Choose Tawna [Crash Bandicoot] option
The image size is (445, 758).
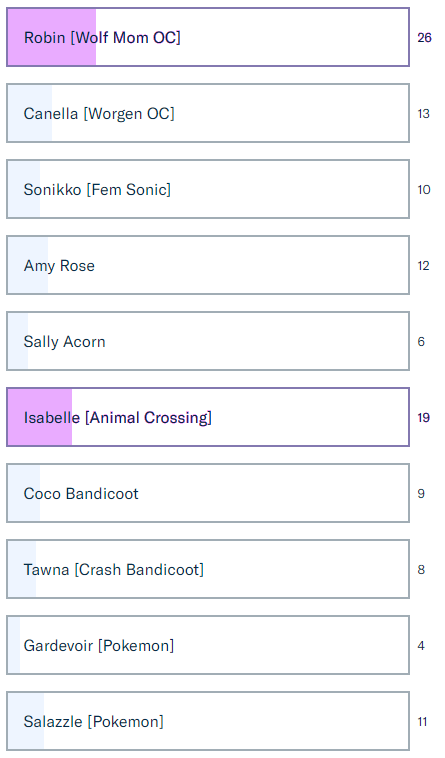[208, 569]
